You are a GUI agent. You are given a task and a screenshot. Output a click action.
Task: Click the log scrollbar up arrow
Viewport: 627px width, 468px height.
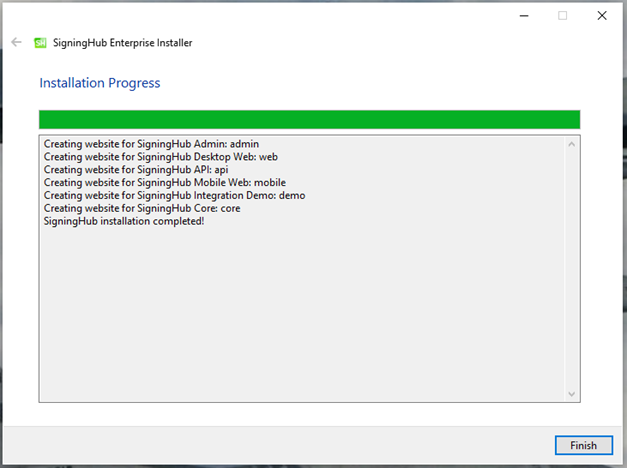(571, 144)
